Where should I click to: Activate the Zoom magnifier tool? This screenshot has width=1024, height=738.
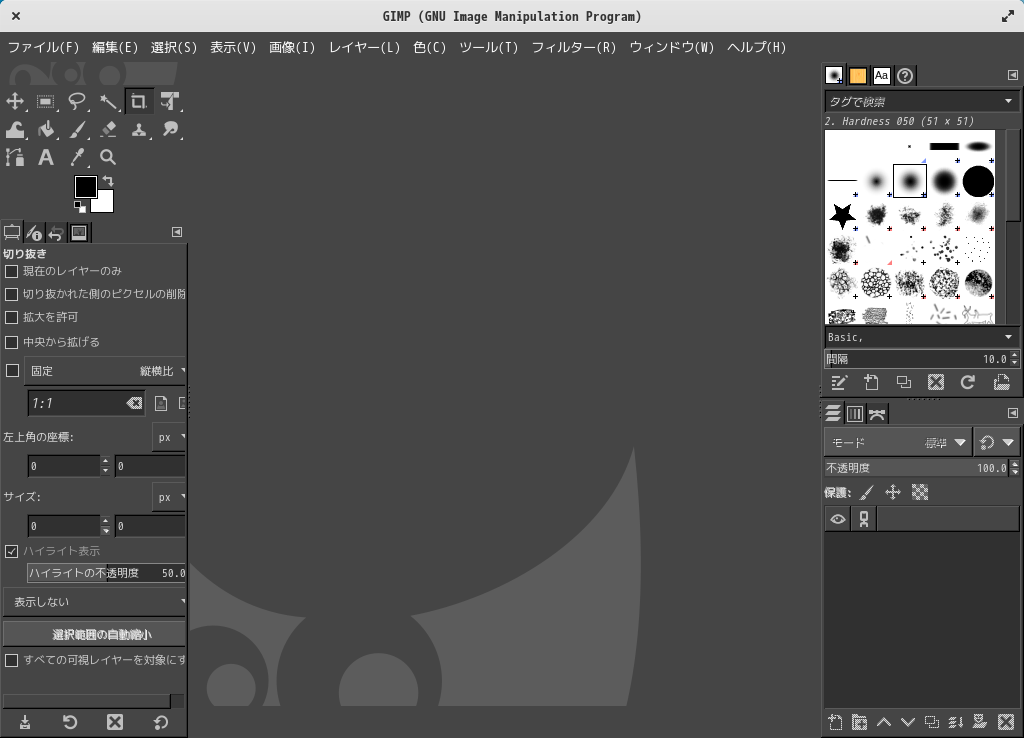pos(108,157)
